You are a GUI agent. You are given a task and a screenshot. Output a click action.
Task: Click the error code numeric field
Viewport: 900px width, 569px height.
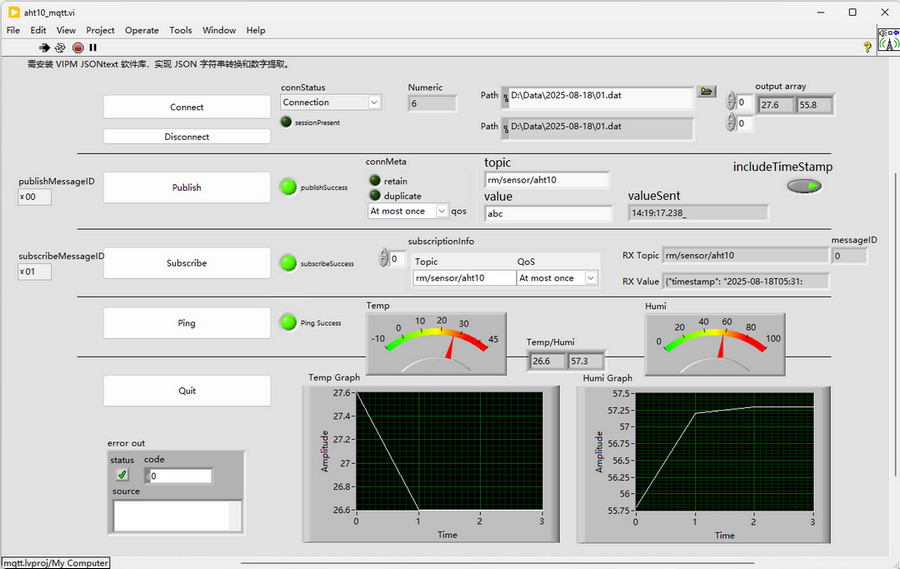click(181, 476)
